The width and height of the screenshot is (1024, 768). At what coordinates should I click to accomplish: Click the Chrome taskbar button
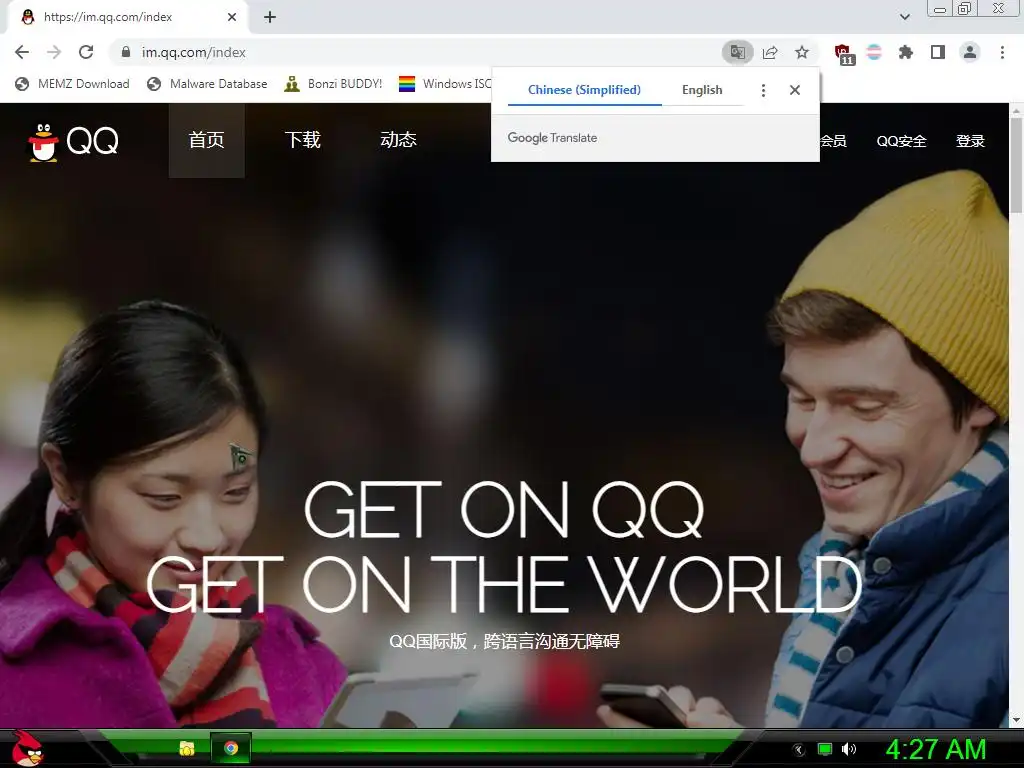click(x=231, y=748)
